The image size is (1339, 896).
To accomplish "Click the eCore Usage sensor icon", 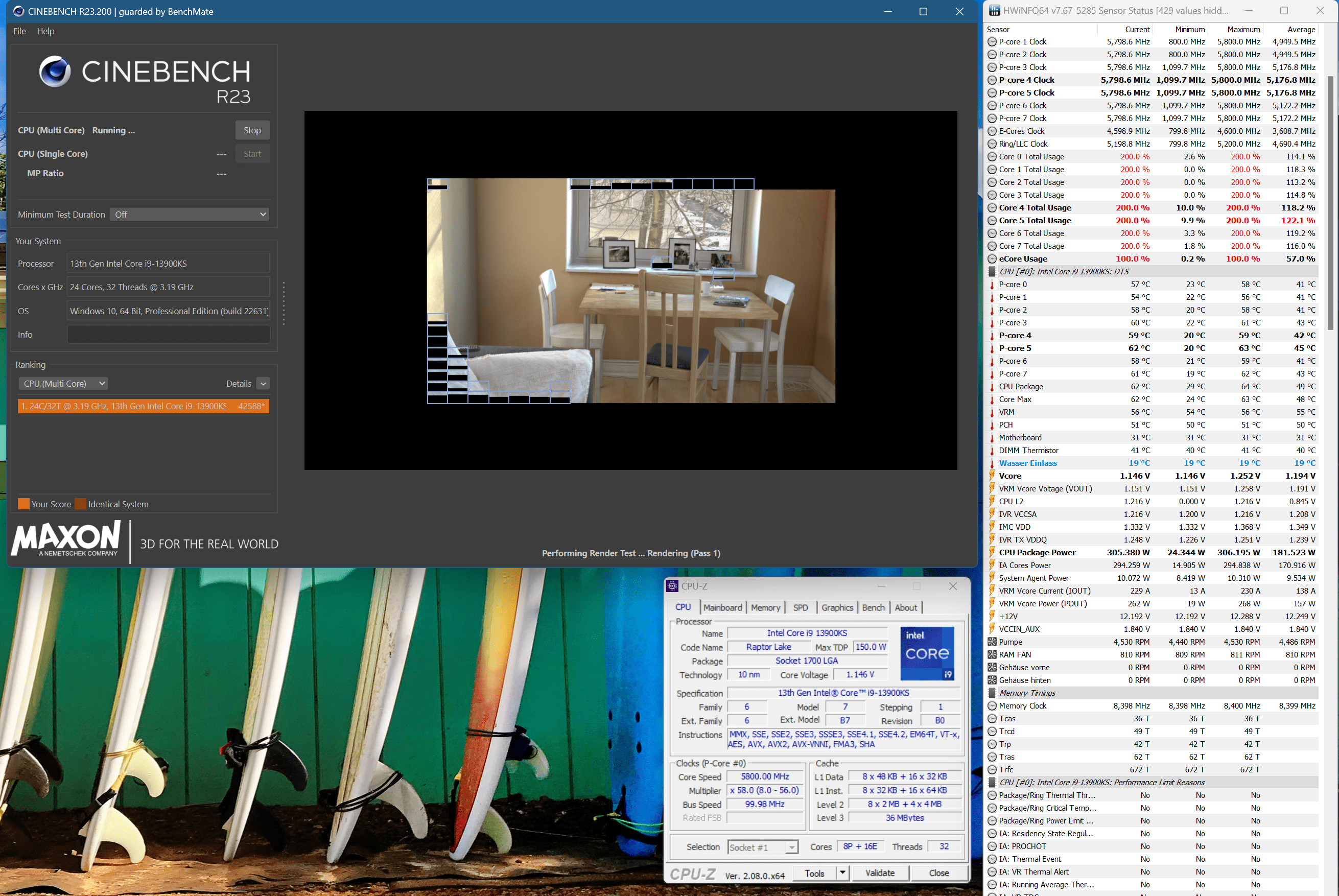I will coord(992,259).
